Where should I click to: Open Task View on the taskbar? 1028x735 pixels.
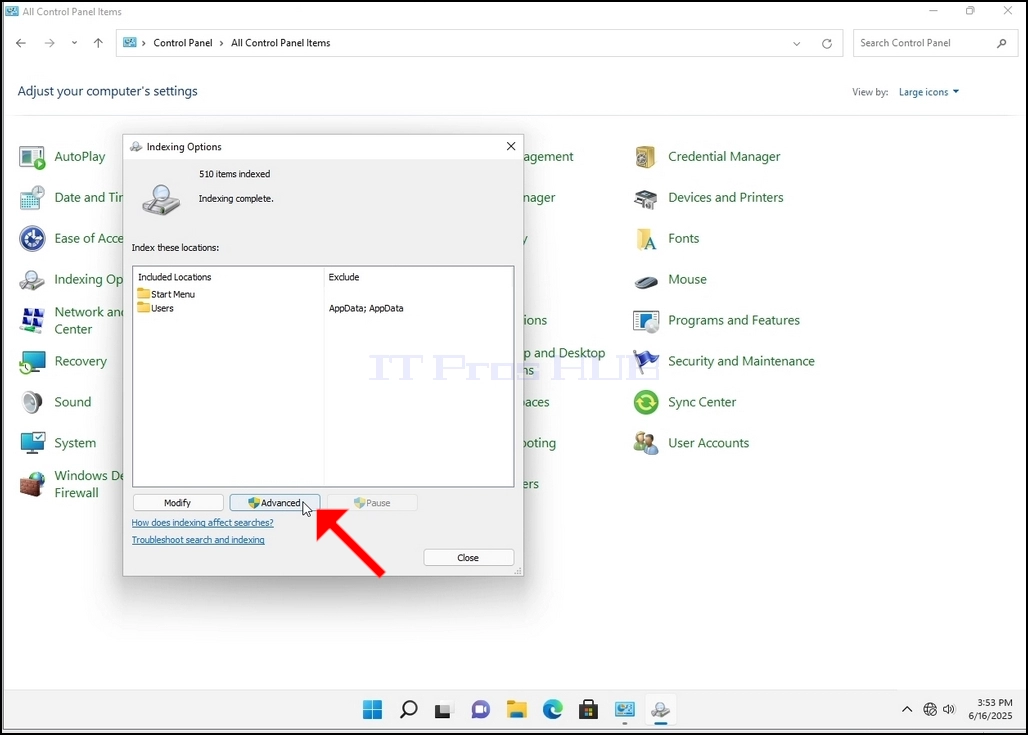click(x=444, y=709)
